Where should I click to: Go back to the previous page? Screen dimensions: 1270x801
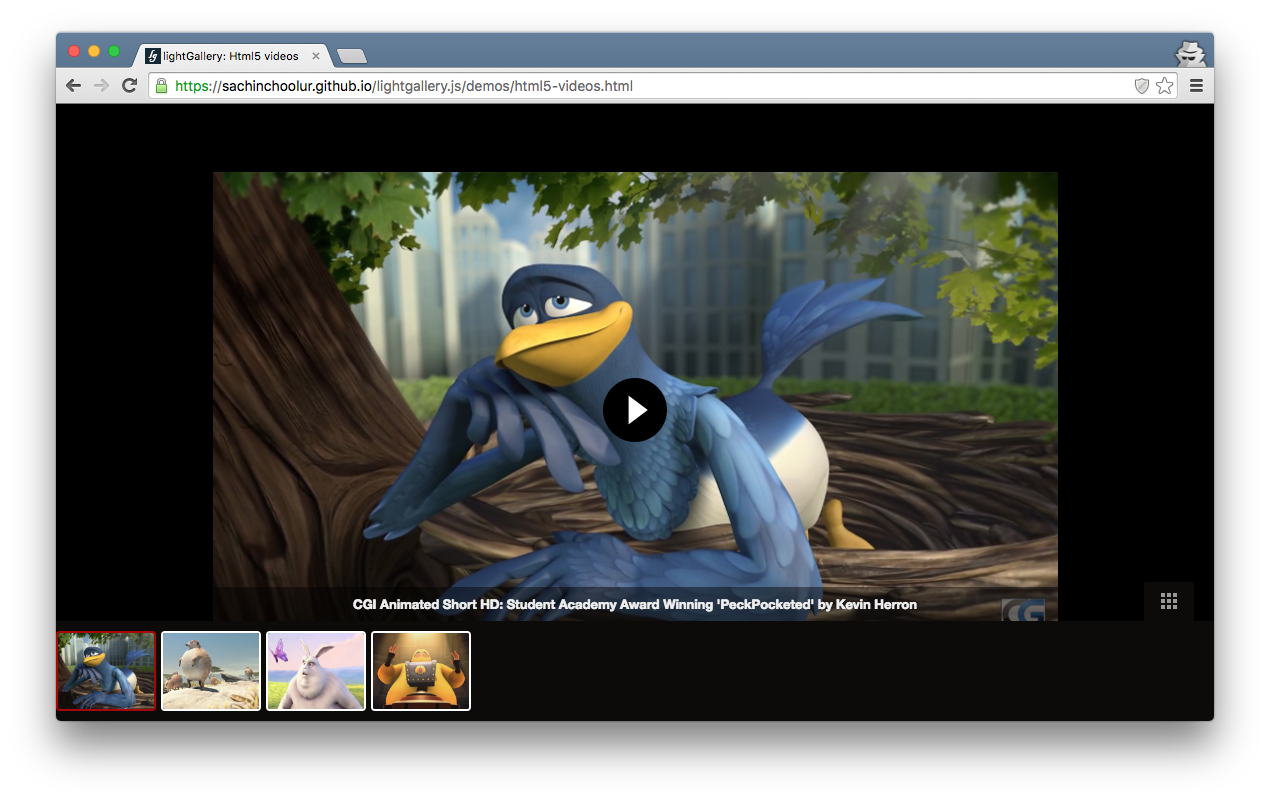click(x=73, y=86)
